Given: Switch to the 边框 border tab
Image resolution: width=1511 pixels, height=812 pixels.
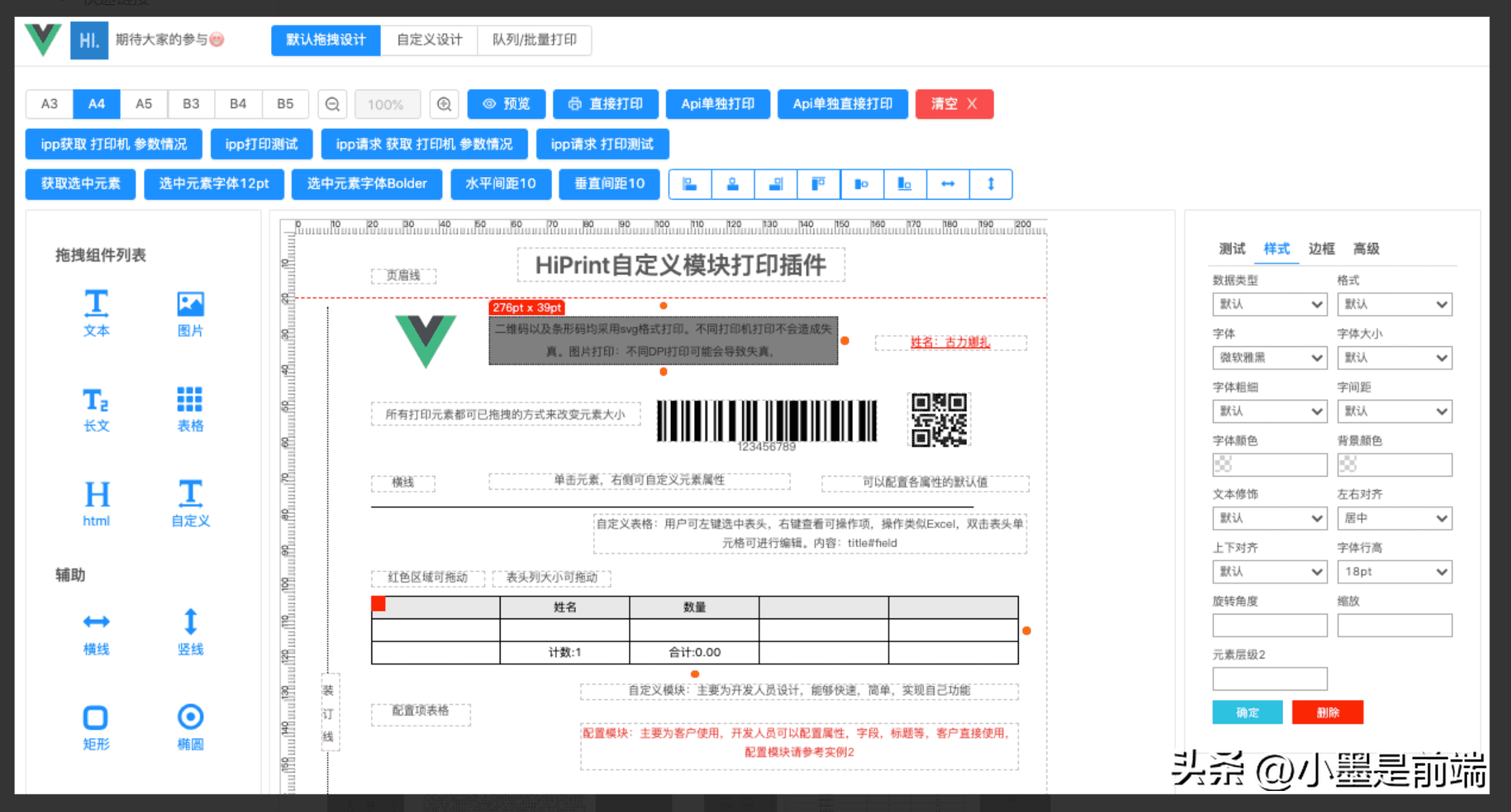Looking at the screenshot, I should tap(1321, 248).
